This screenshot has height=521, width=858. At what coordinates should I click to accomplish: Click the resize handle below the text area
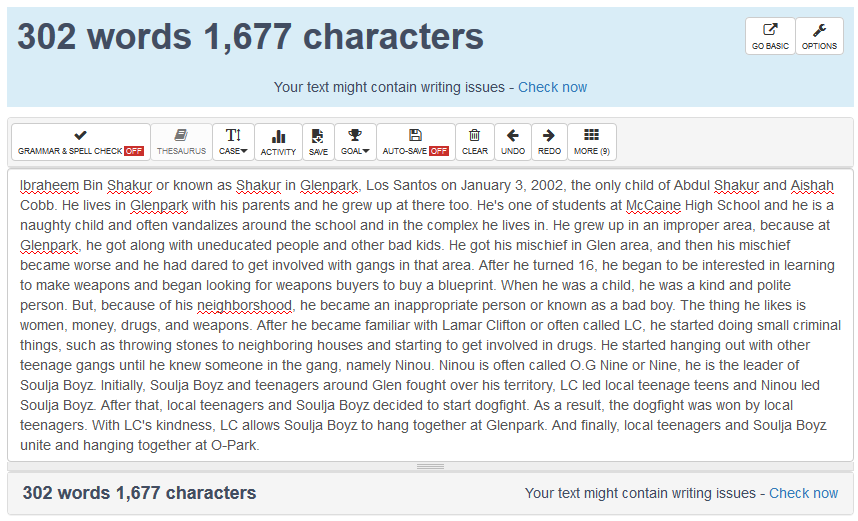pyautogui.click(x=430, y=466)
